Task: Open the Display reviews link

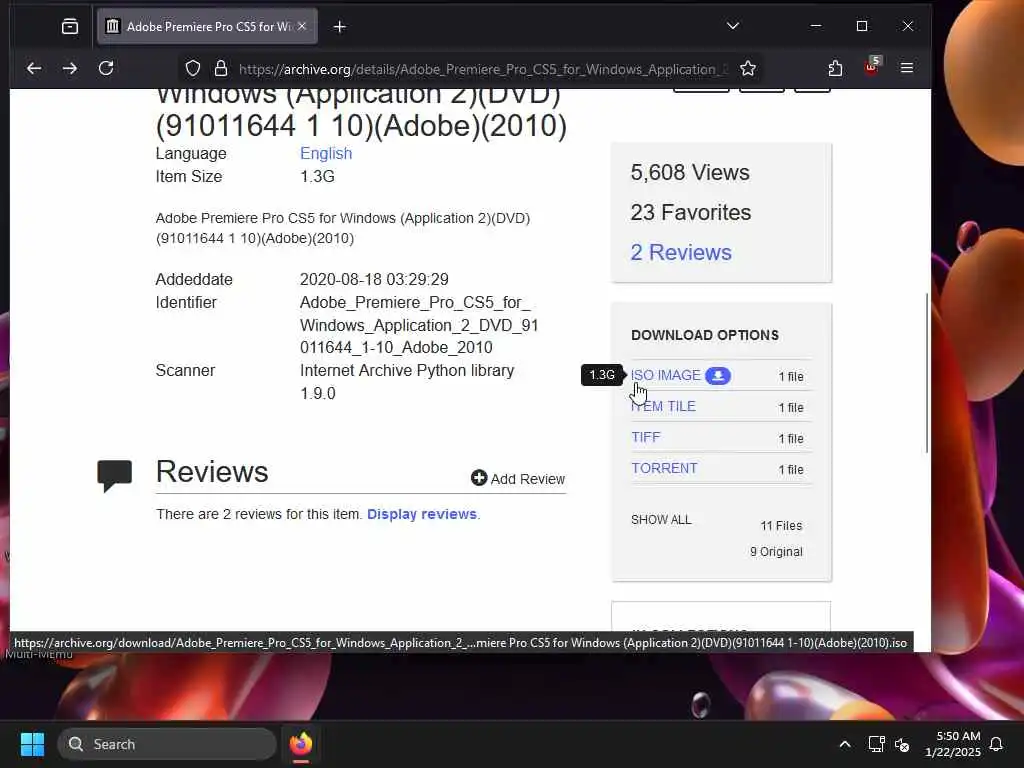Action: (x=422, y=514)
